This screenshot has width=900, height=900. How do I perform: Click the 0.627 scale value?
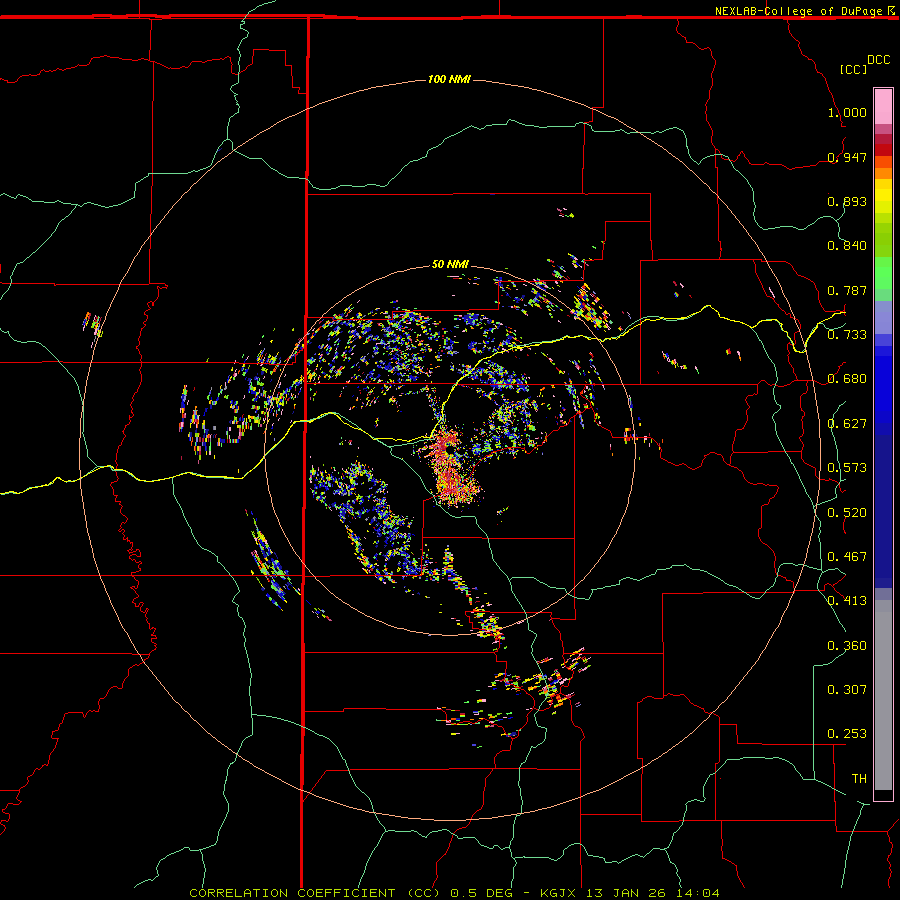point(847,424)
